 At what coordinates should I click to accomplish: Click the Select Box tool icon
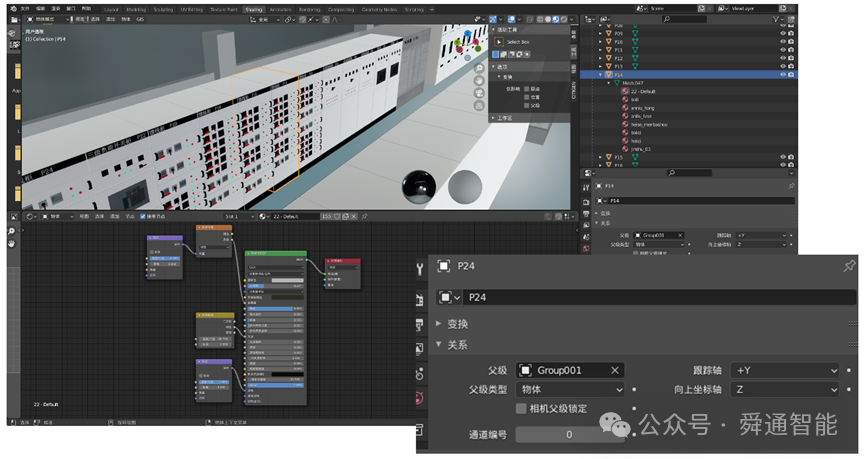pyautogui.click(x=499, y=42)
